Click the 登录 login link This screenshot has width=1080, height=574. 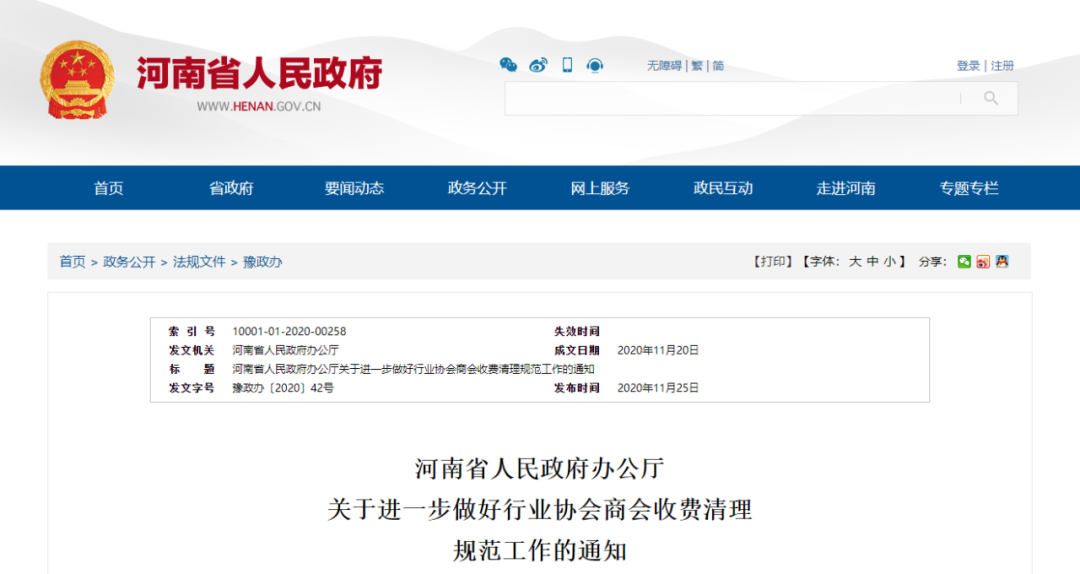pos(967,66)
